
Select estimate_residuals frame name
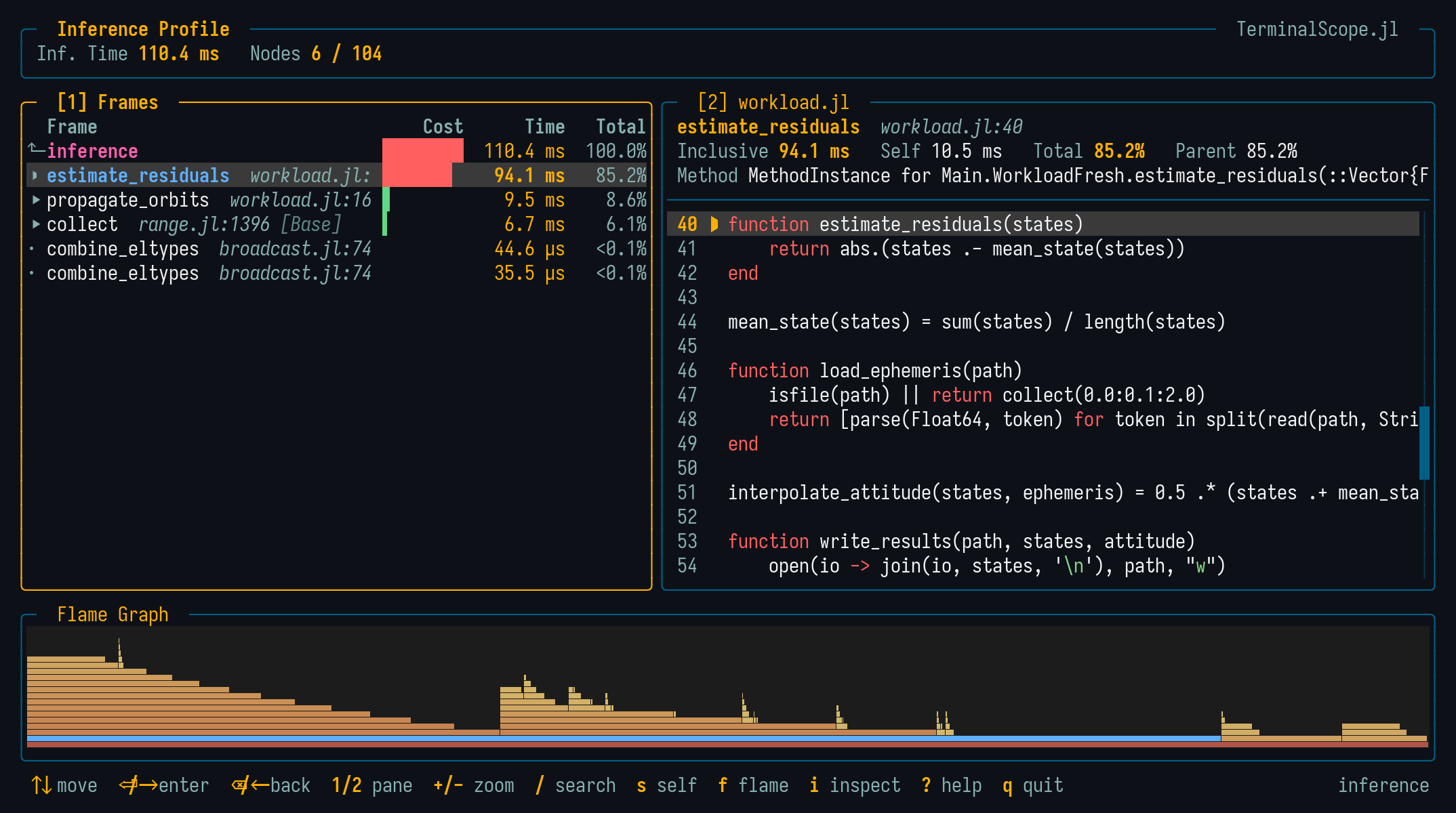[138, 175]
